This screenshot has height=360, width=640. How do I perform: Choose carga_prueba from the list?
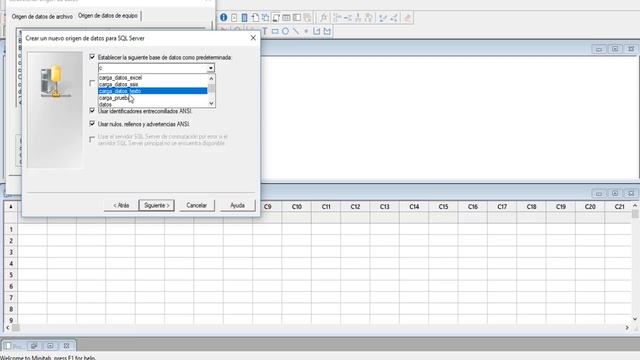click(x=153, y=98)
